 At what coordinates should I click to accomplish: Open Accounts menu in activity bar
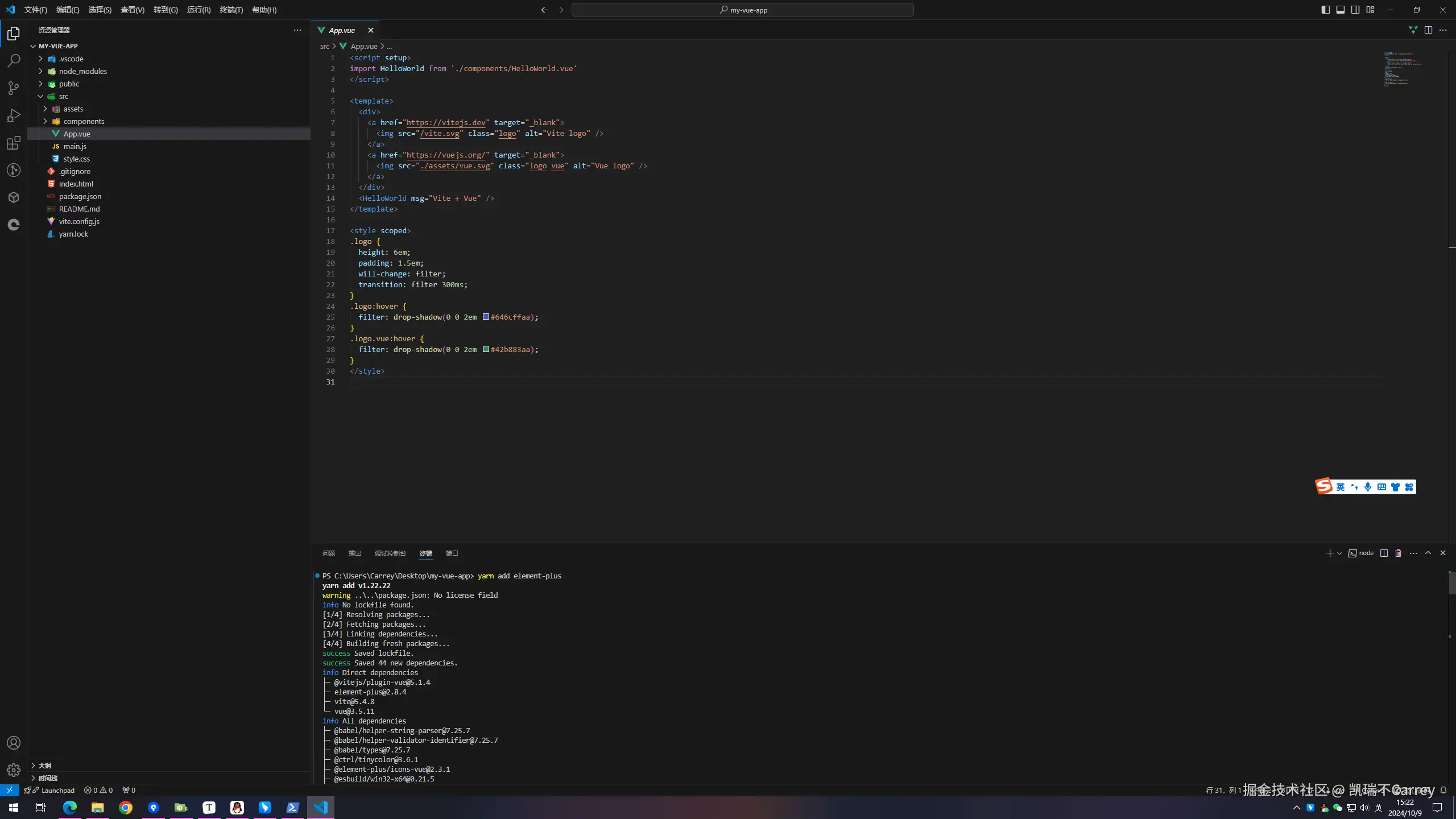[x=14, y=743]
